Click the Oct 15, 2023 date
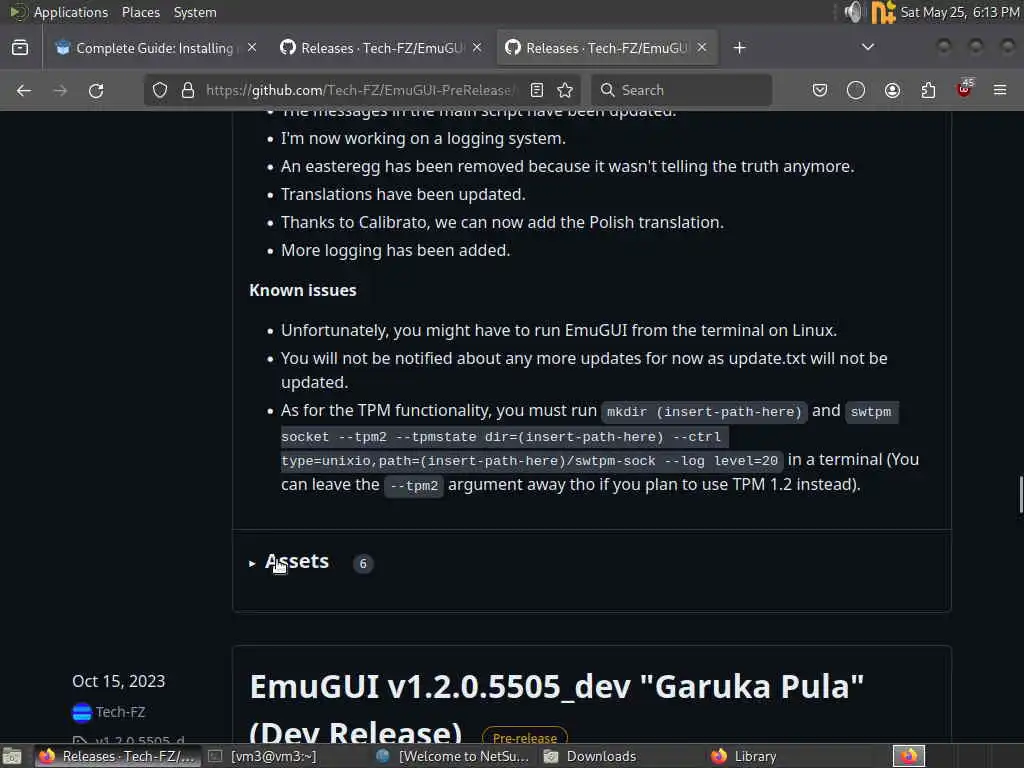Viewport: 1024px width, 768px height. (119, 681)
